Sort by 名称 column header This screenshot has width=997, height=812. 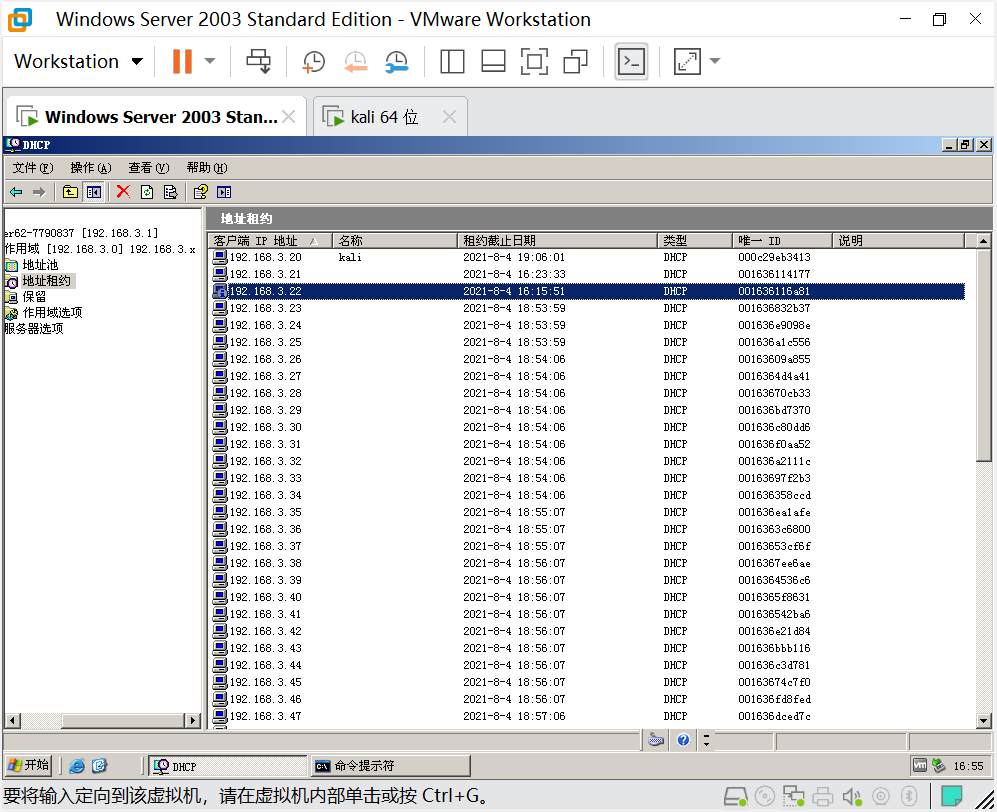(x=395, y=241)
